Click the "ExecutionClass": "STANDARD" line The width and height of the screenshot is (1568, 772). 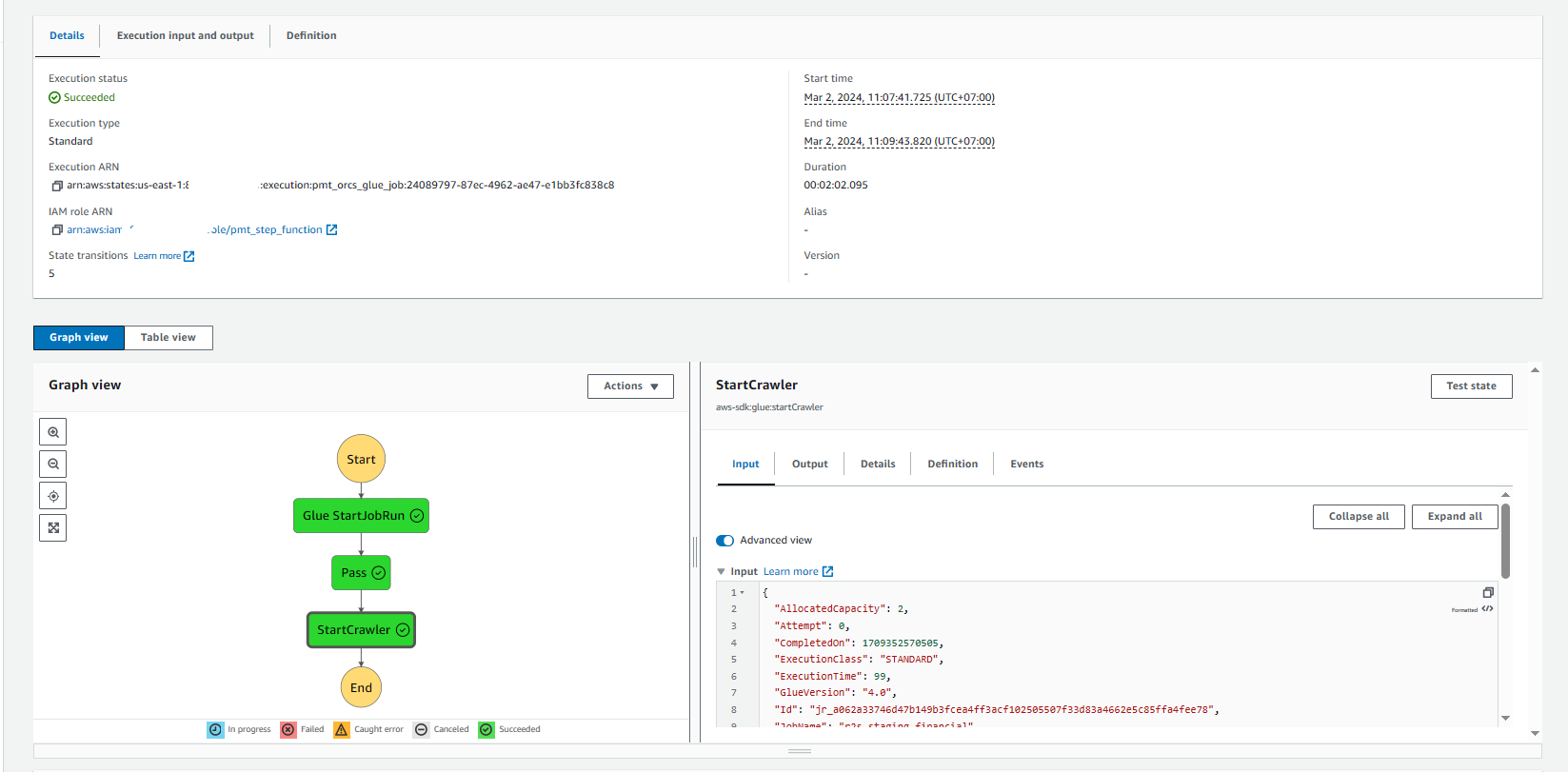click(x=859, y=660)
